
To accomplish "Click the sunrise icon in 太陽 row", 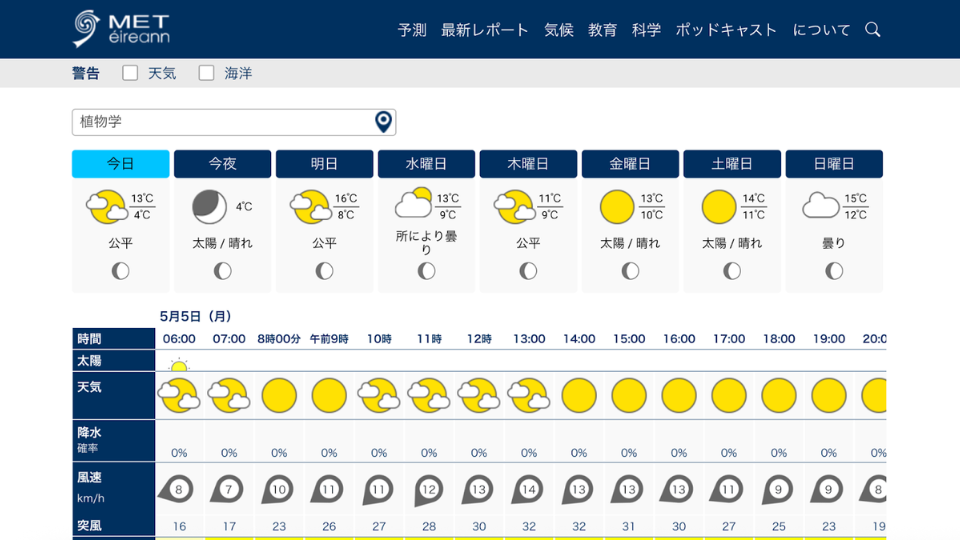I will pos(179,365).
